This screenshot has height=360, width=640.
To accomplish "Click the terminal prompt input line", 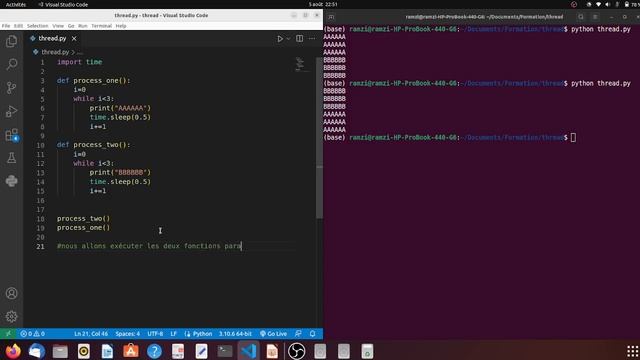I will pos(573,138).
